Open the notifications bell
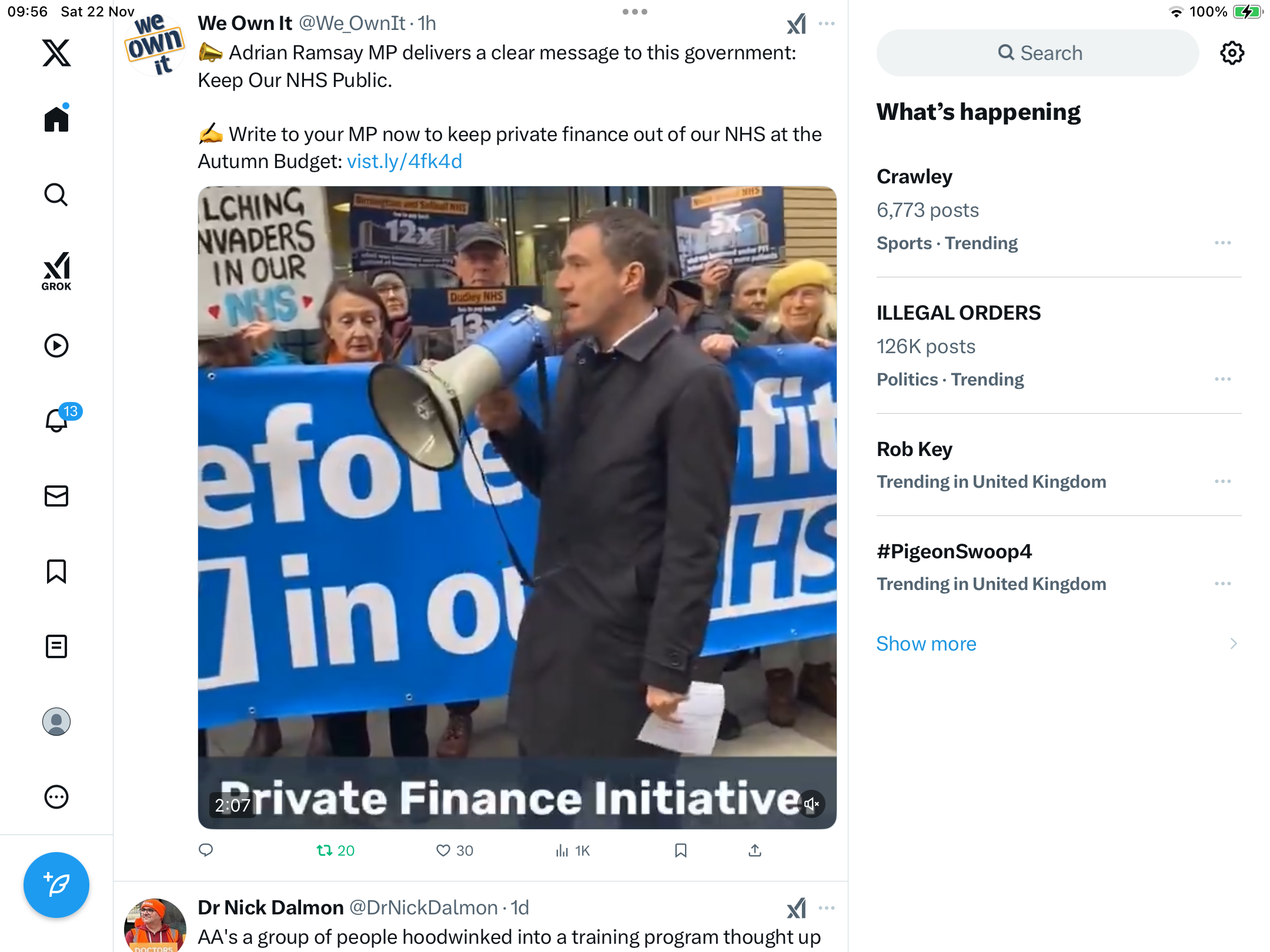The width and height of the screenshot is (1270, 952). [57, 420]
